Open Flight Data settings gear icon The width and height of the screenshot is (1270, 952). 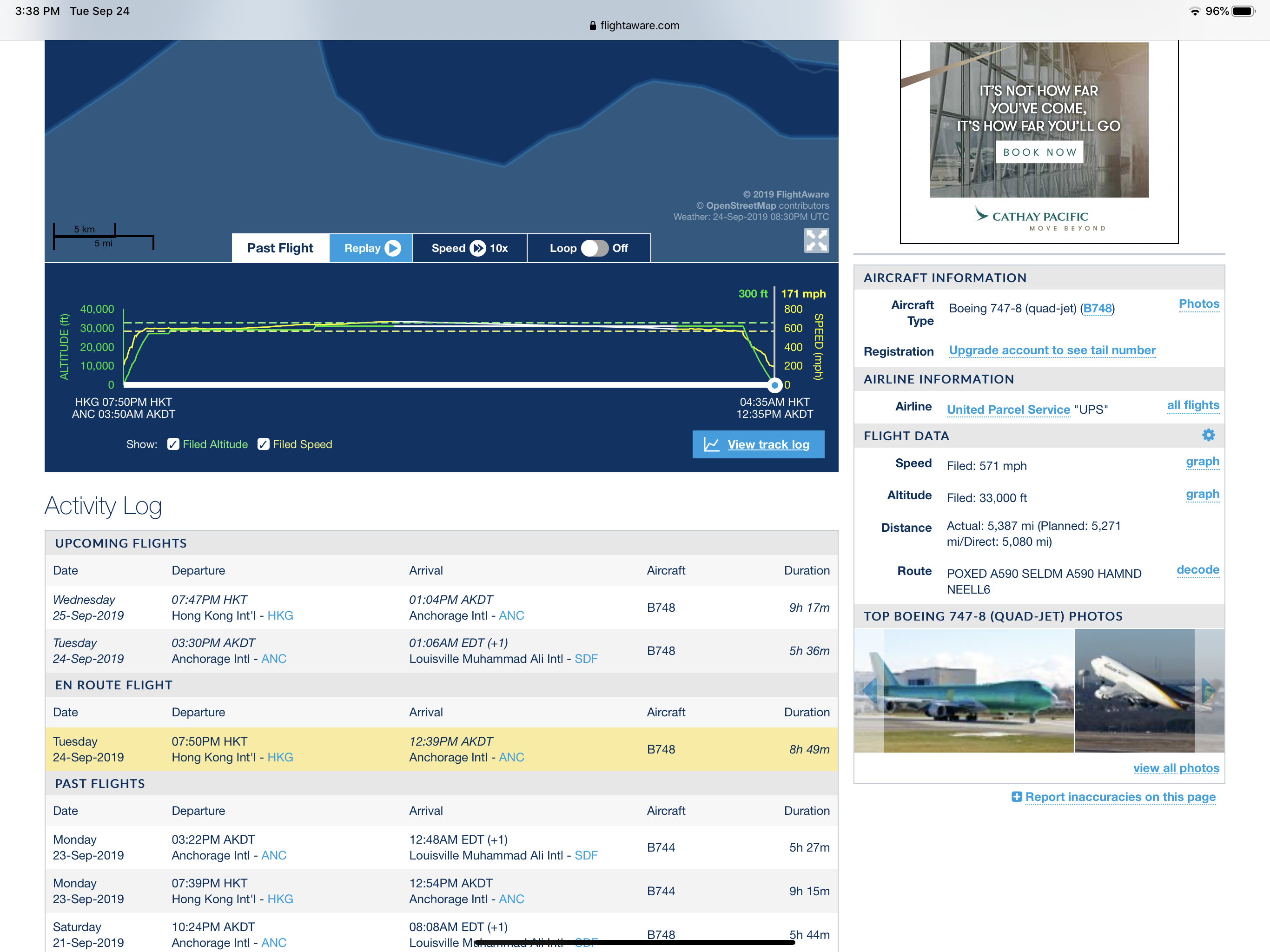point(1208,435)
